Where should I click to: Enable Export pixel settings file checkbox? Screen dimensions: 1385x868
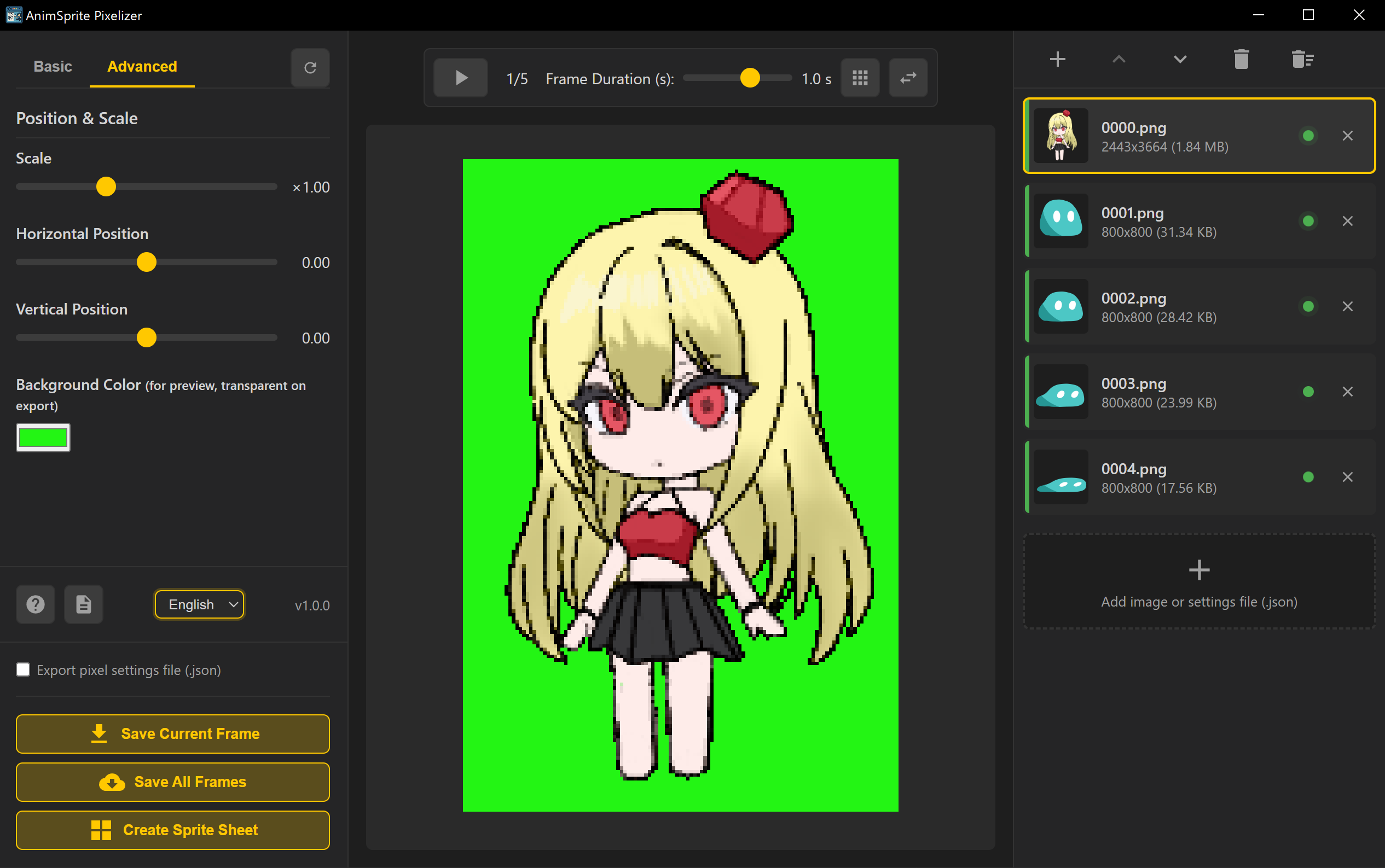[x=23, y=669]
